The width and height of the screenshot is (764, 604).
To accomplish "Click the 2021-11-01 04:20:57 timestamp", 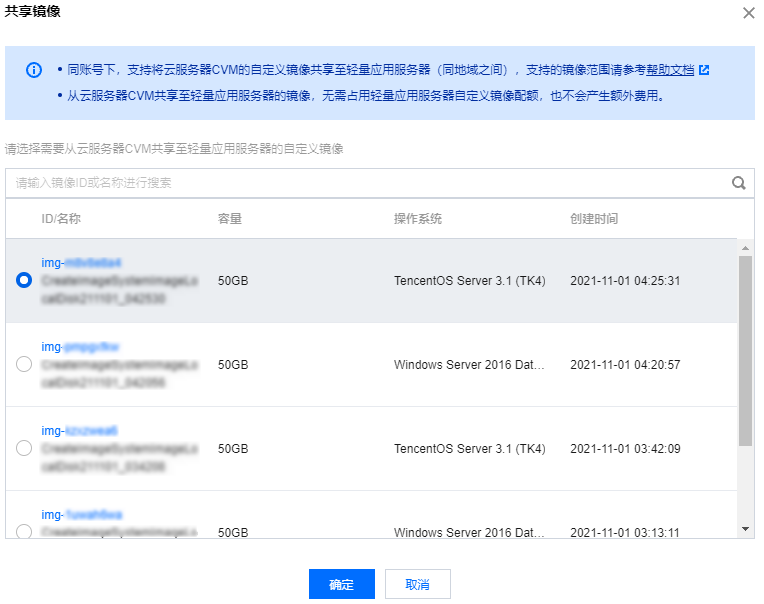I will point(625,364).
